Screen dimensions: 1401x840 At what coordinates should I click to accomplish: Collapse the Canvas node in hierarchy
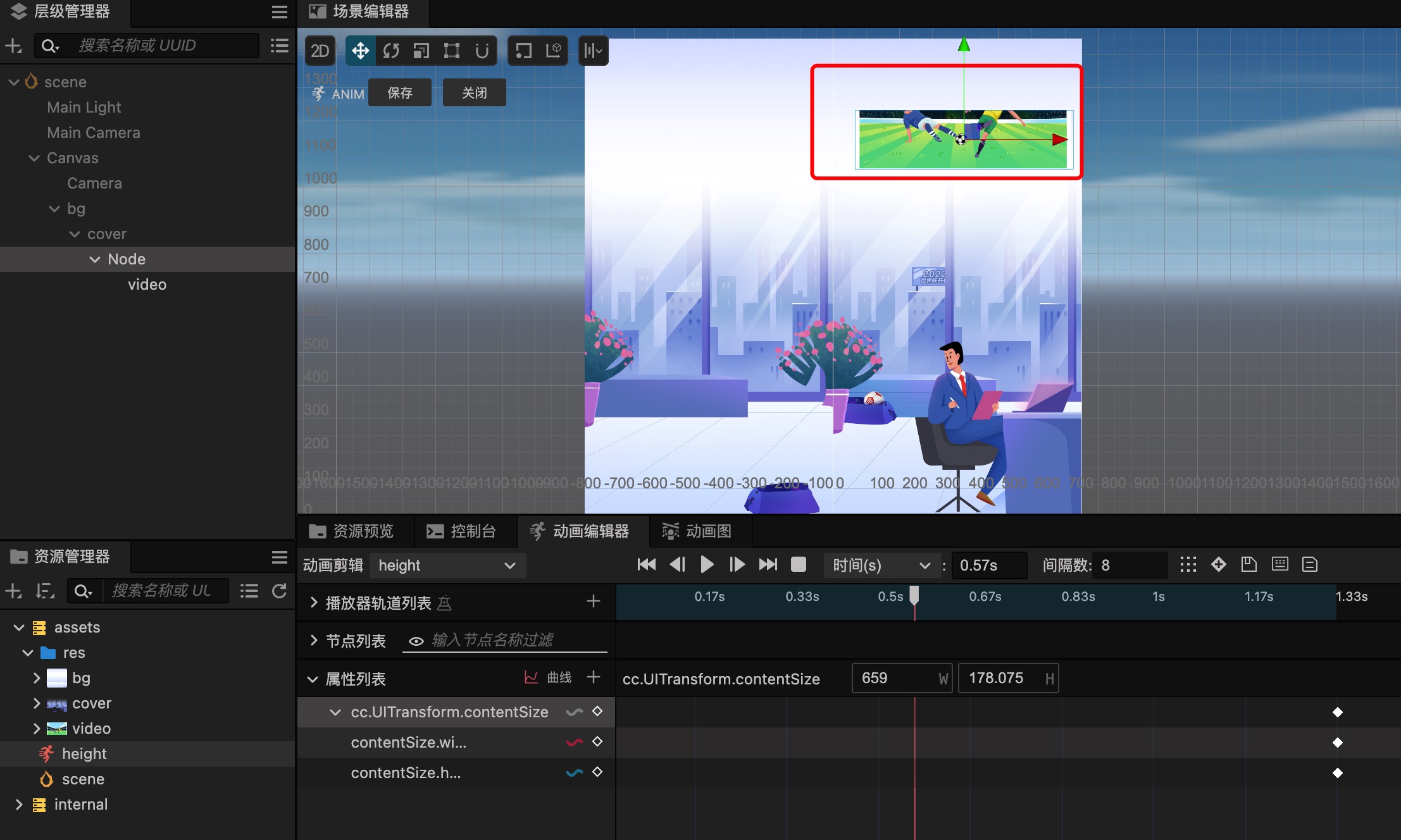[34, 158]
